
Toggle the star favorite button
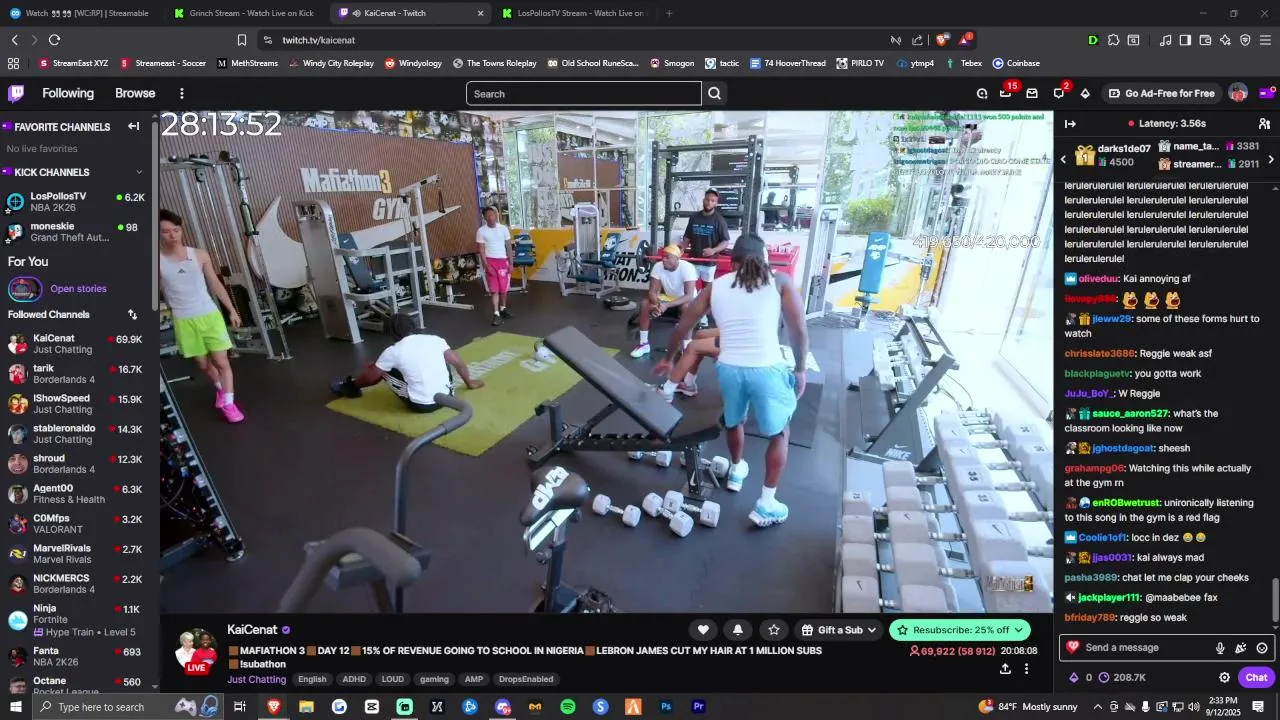pyautogui.click(x=773, y=629)
